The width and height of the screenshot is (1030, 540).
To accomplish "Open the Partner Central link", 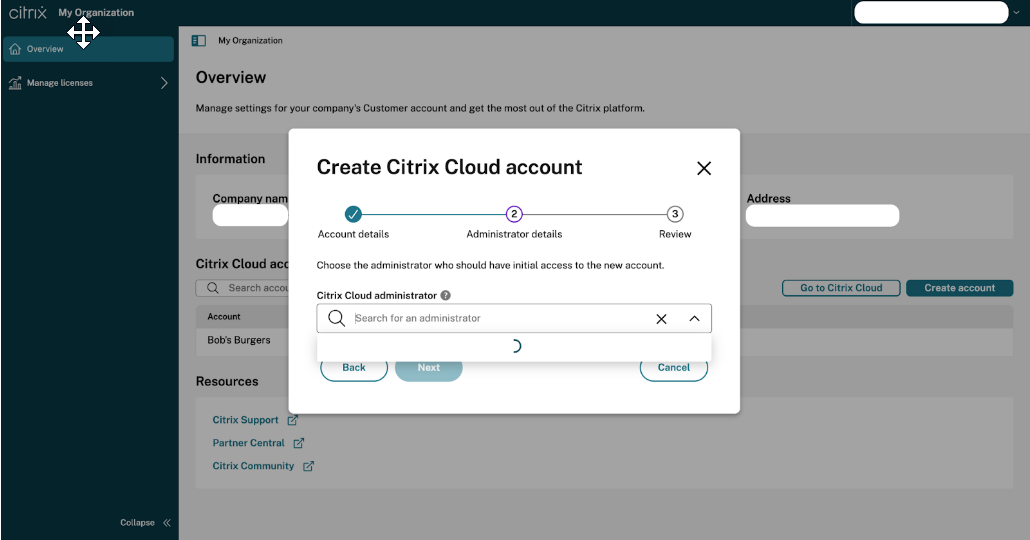I will (248, 443).
